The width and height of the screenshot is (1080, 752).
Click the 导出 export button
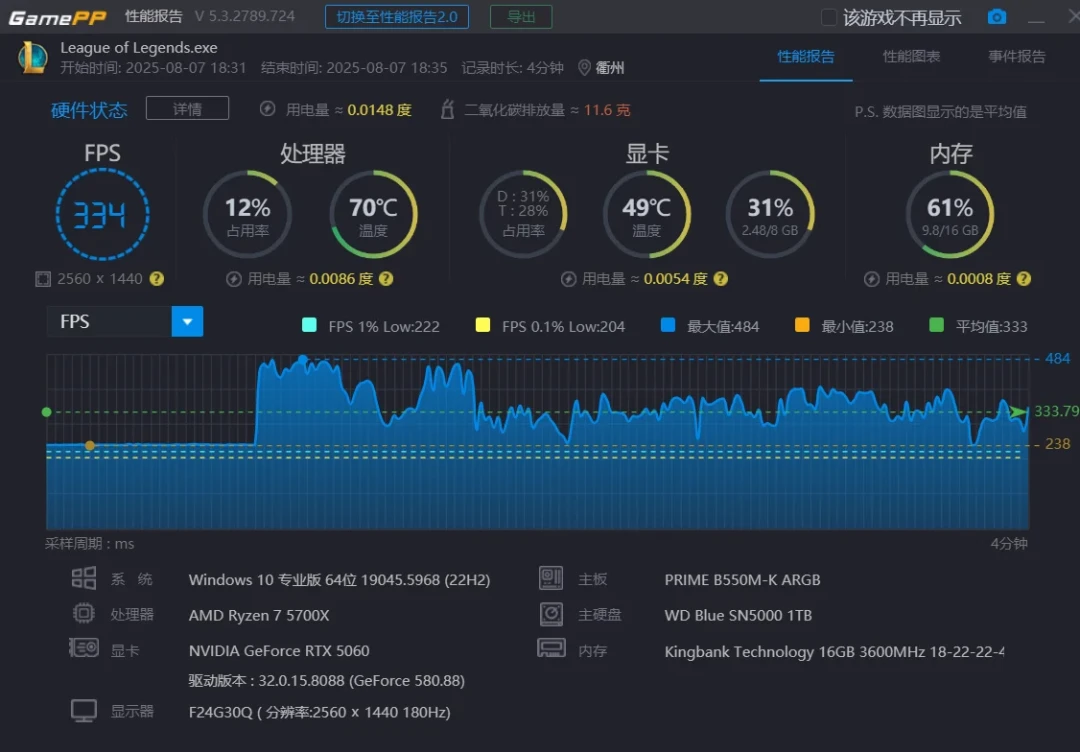pyautogui.click(x=521, y=17)
